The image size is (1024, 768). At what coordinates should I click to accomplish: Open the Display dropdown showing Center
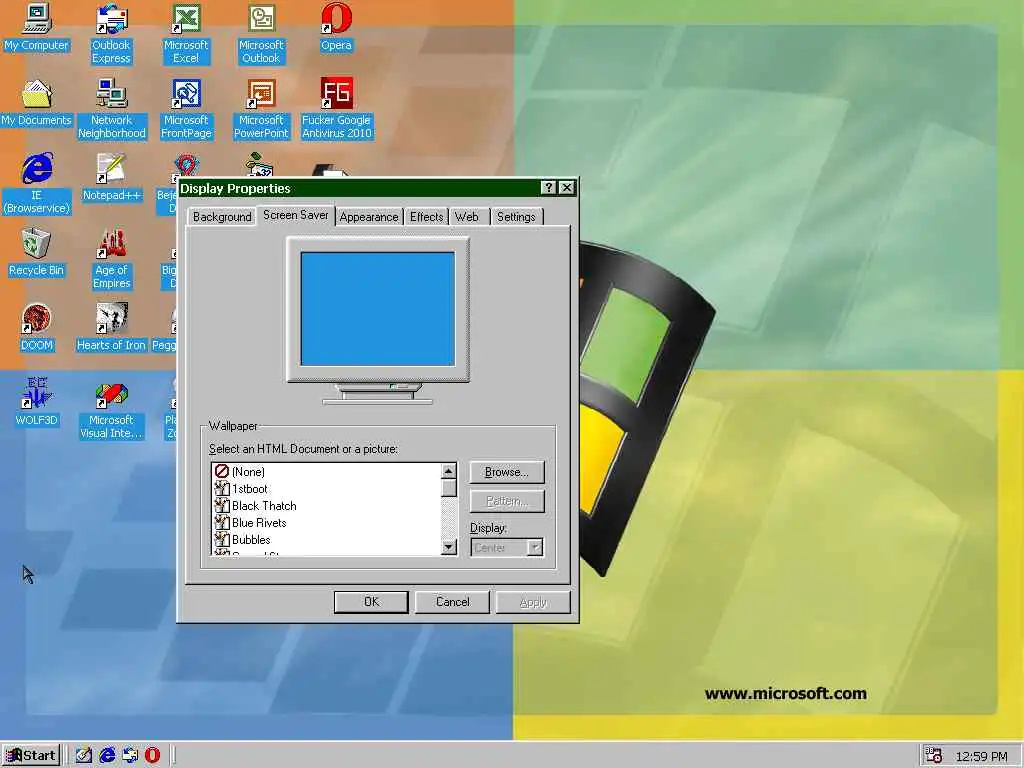(535, 547)
